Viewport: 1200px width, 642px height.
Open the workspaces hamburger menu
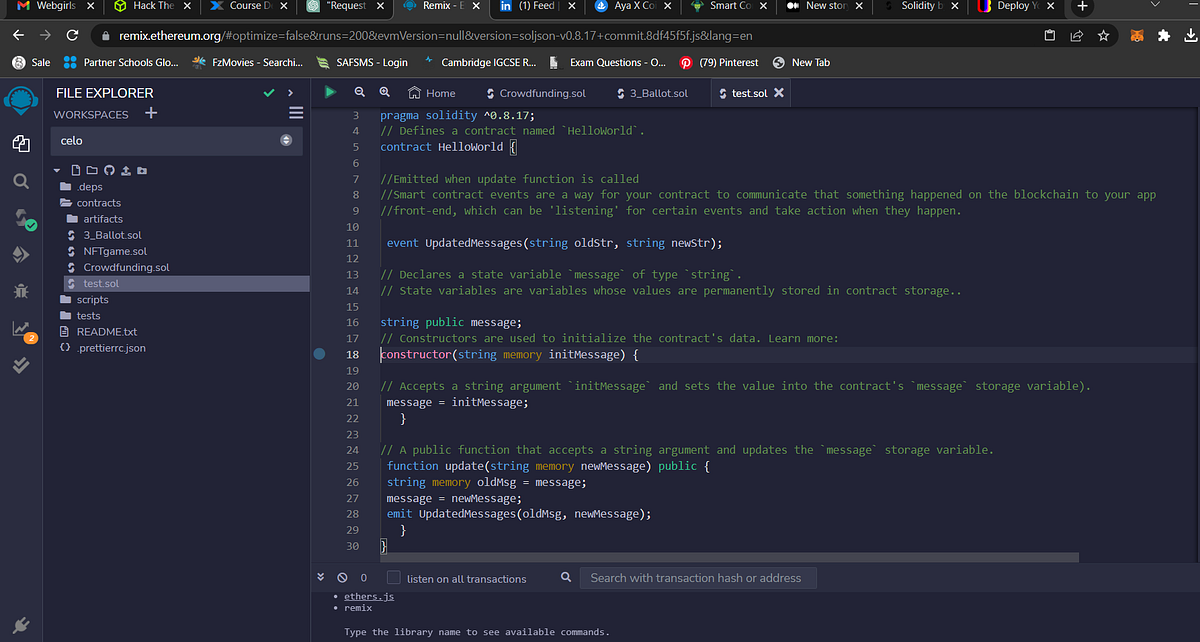[x=296, y=113]
